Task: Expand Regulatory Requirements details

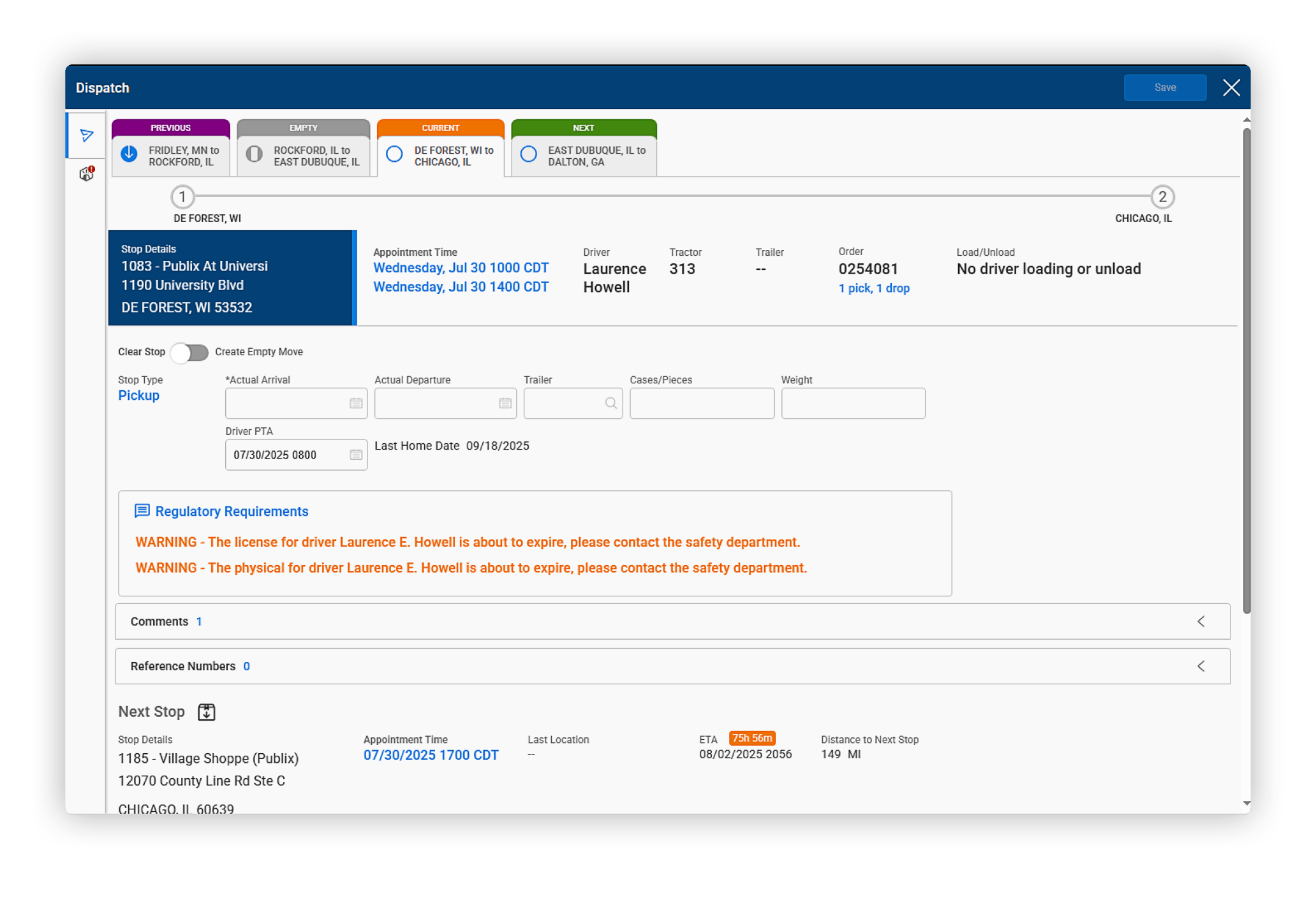Action: pyautogui.click(x=232, y=511)
